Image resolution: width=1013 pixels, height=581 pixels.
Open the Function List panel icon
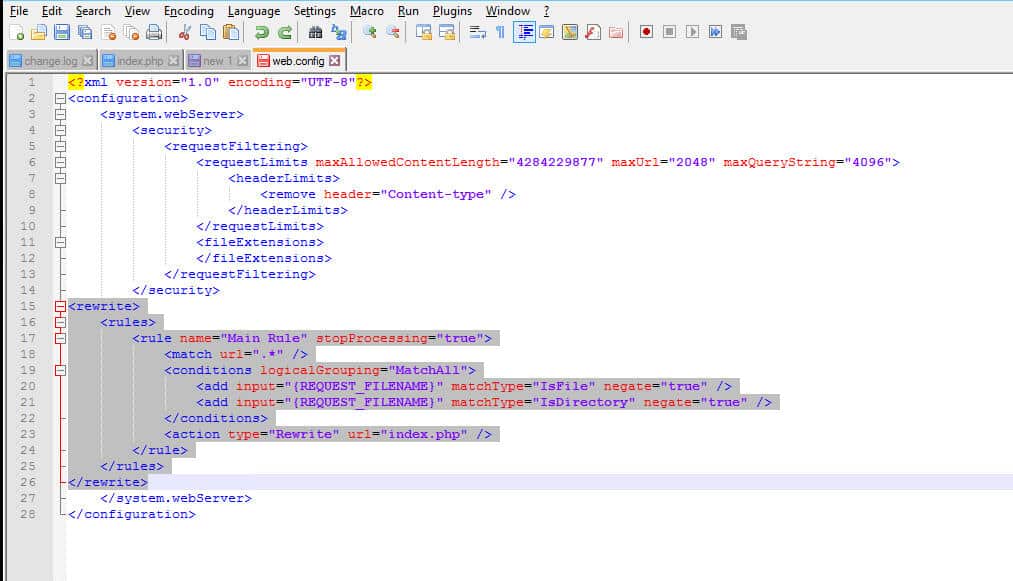[592, 32]
